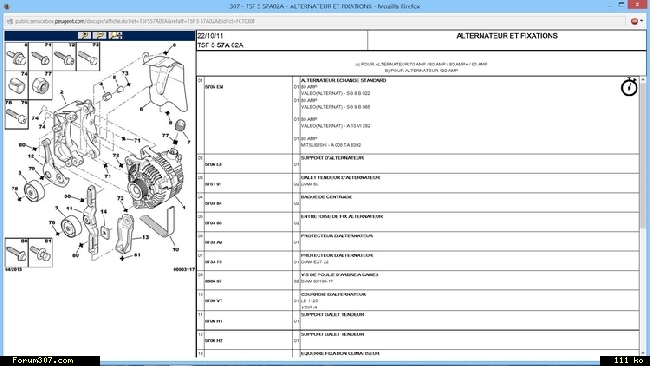The width and height of the screenshot is (650, 366).
Task: Click the page identity icon beside URL
Action: coord(10,21)
